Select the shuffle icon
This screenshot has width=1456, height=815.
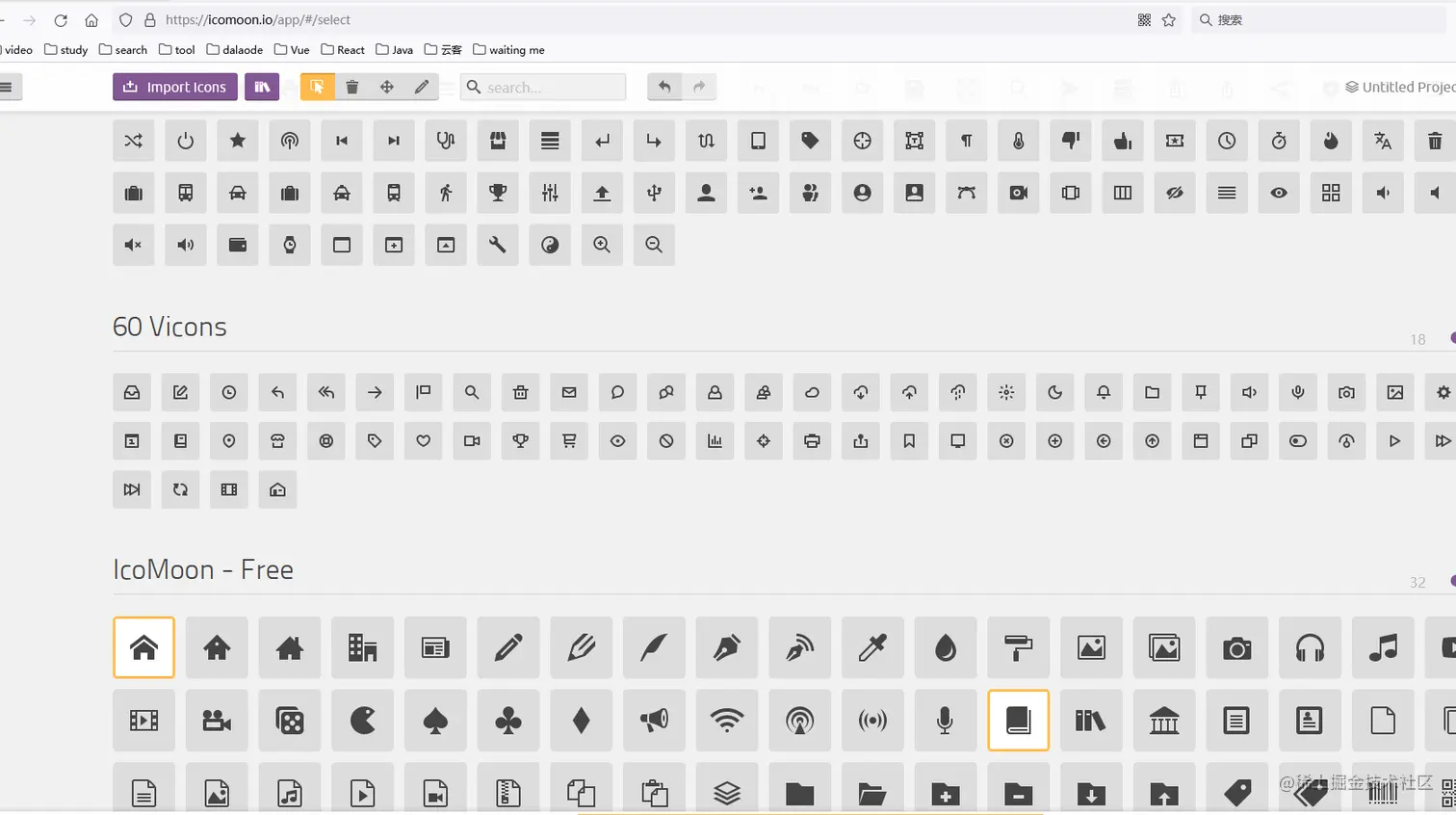pyautogui.click(x=134, y=141)
